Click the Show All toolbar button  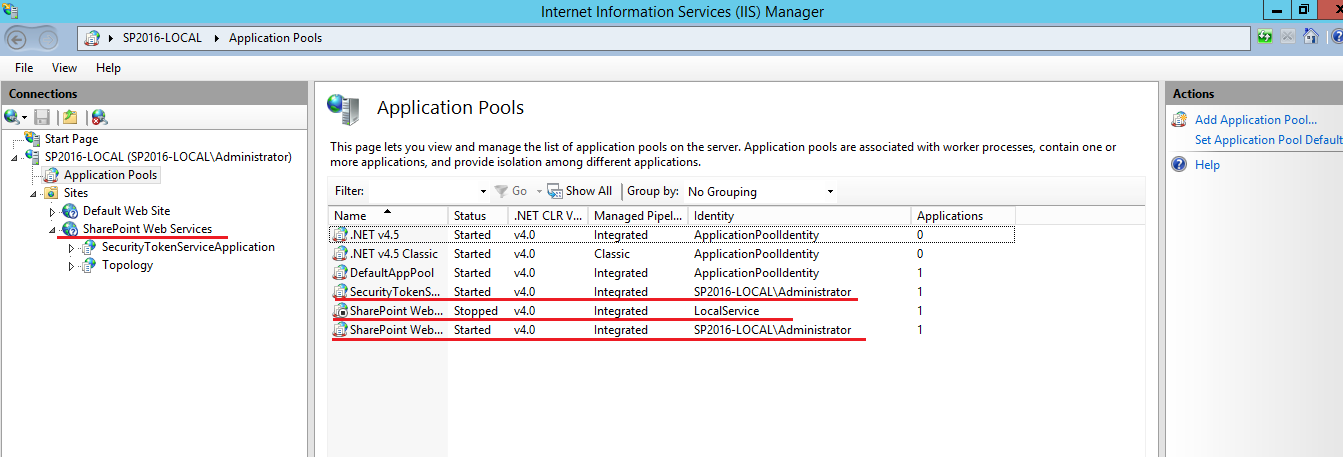[579, 191]
